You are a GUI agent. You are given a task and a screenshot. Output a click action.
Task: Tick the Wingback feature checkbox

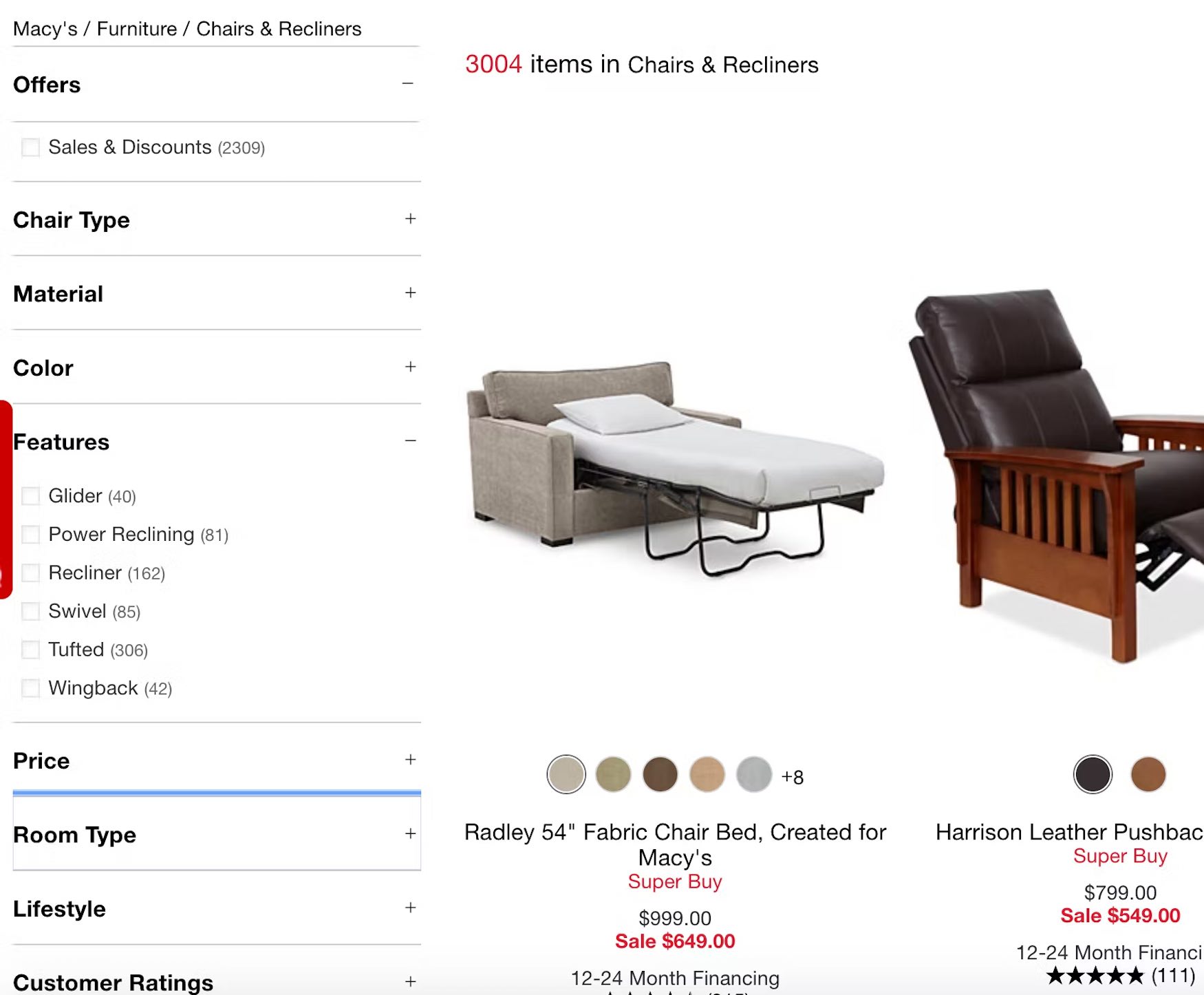click(x=30, y=688)
